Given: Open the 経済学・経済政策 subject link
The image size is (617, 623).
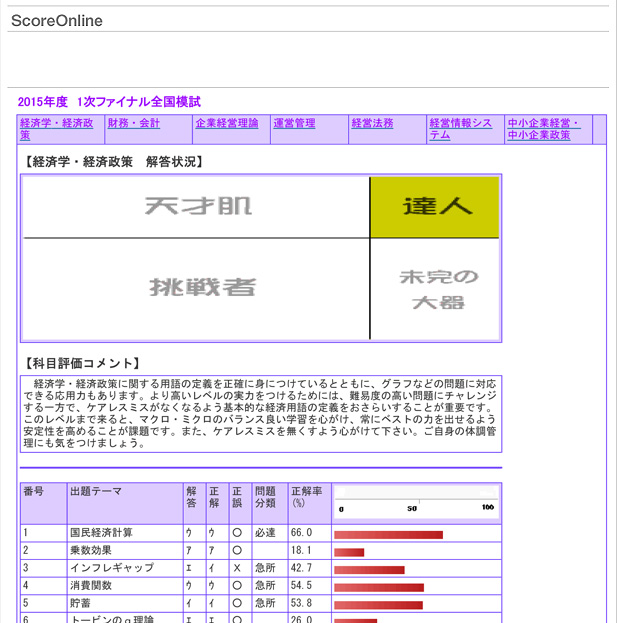Looking at the screenshot, I should tap(56, 129).
